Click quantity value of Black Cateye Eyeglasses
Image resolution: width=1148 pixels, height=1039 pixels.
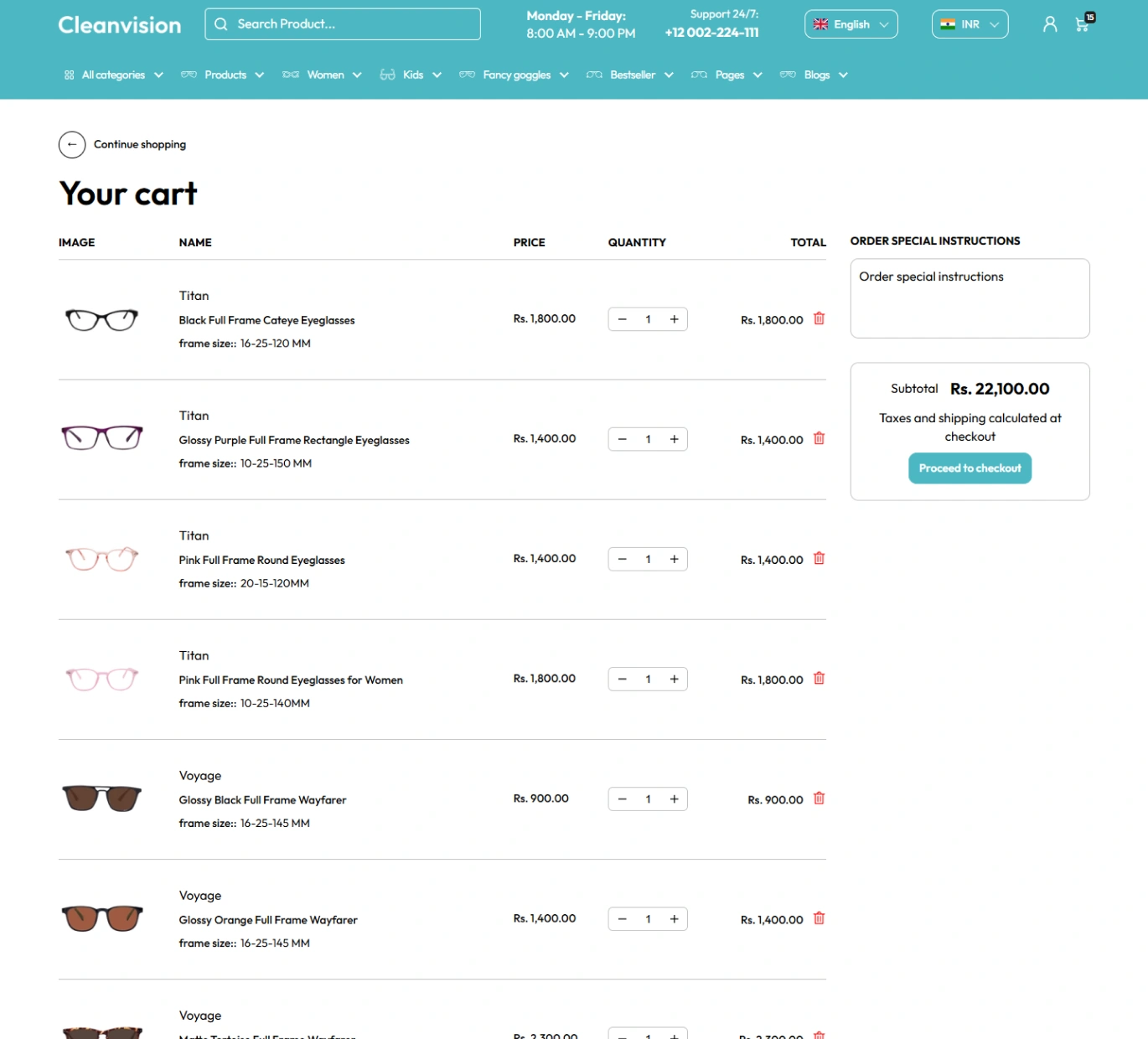[x=648, y=319]
